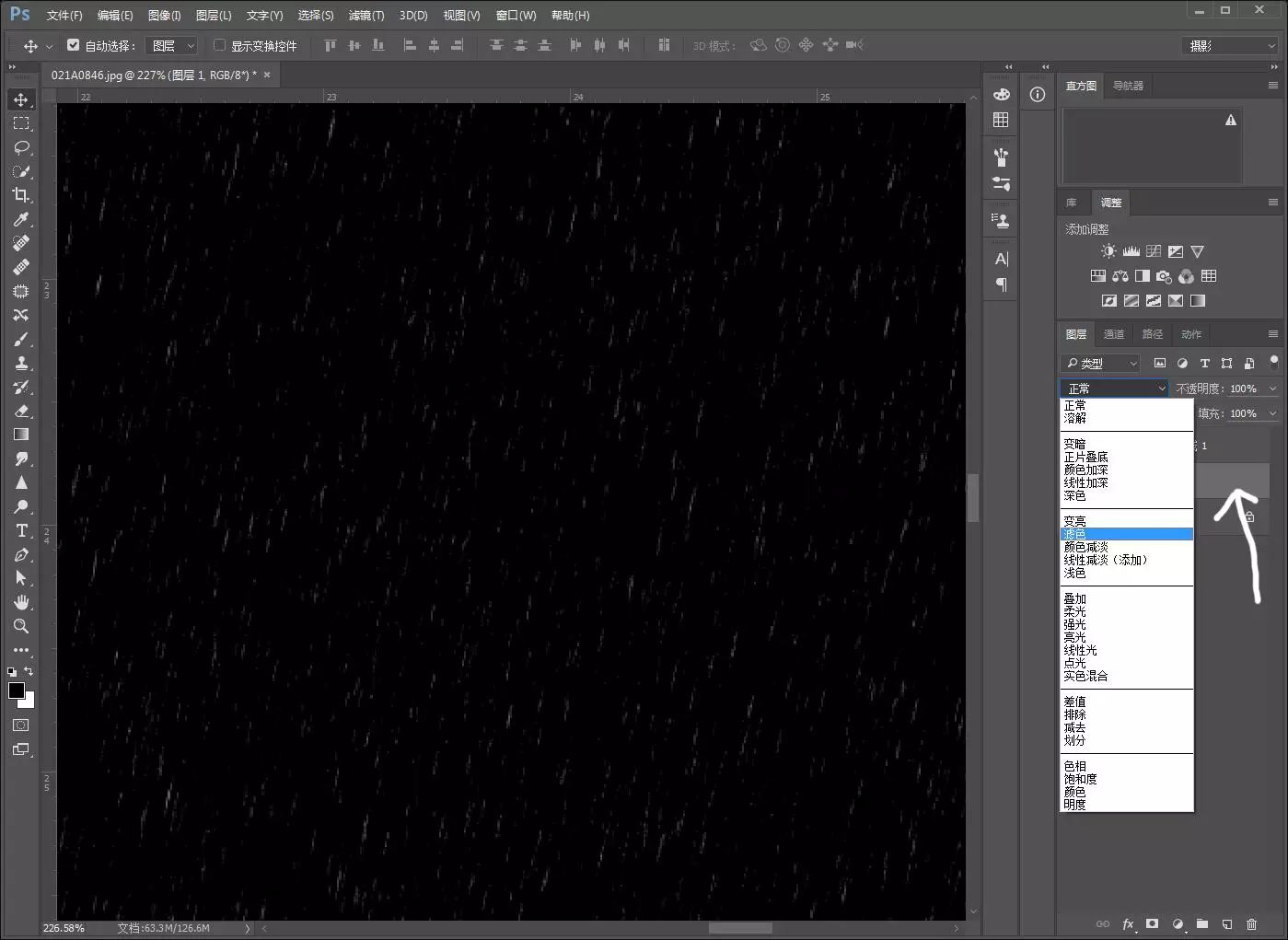
Task: Open the 不透明度 opacity slider arrow
Action: (x=1272, y=389)
